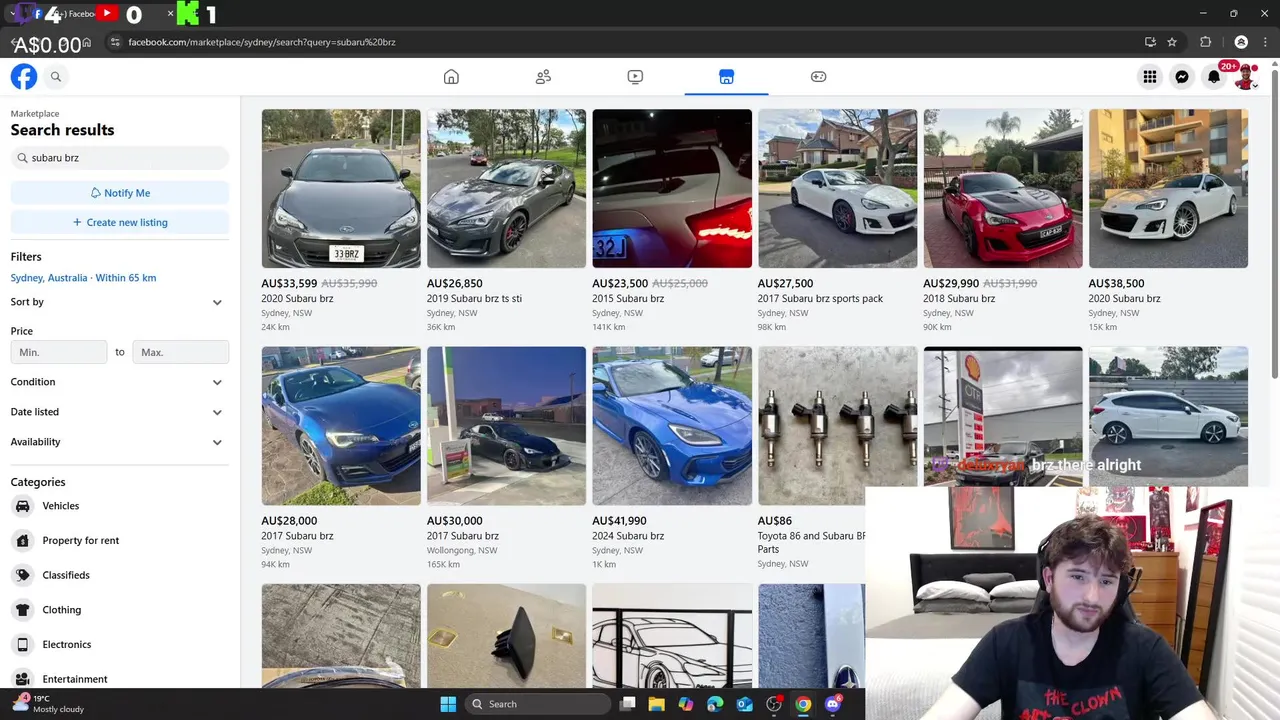Select the Property for rent category

[x=81, y=541]
